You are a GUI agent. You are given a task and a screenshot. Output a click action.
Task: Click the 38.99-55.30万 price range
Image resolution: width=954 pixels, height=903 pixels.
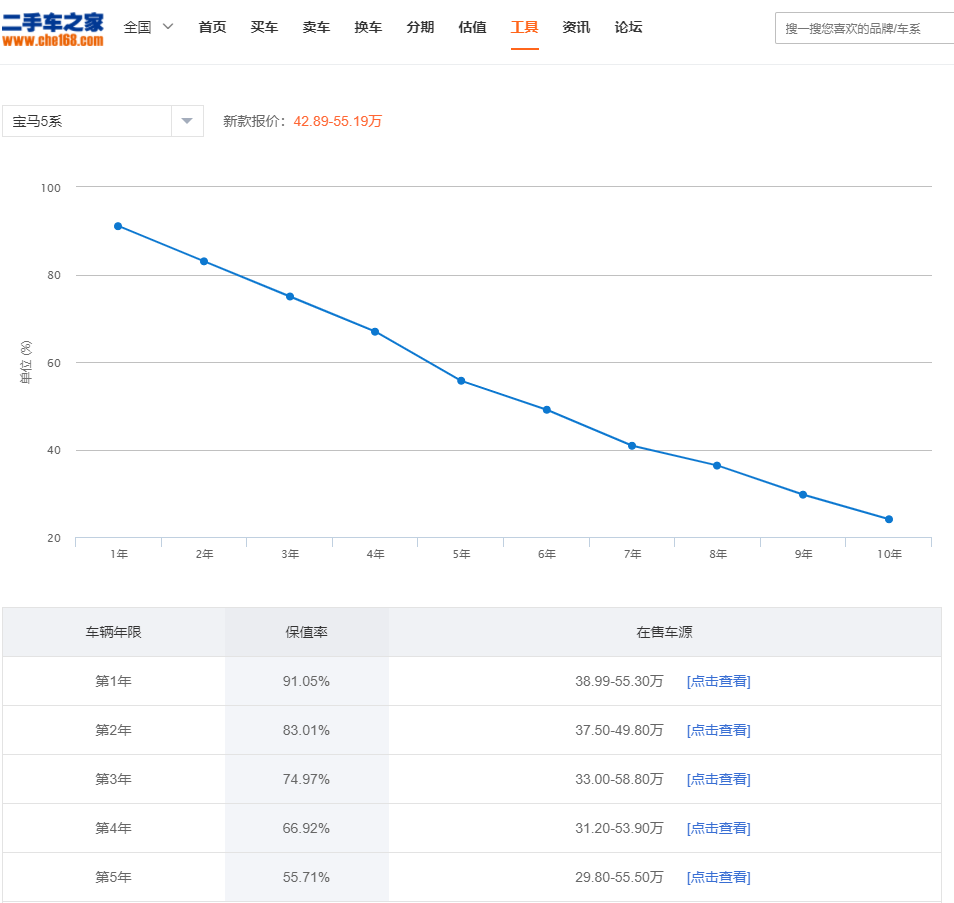click(619, 682)
